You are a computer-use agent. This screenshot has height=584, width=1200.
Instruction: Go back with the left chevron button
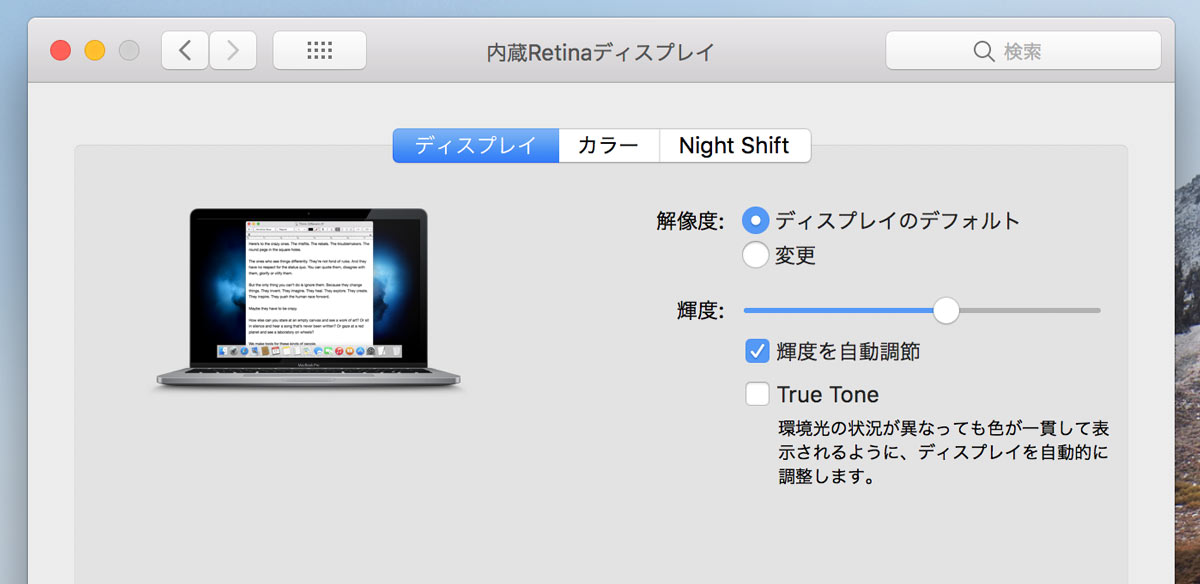click(185, 50)
